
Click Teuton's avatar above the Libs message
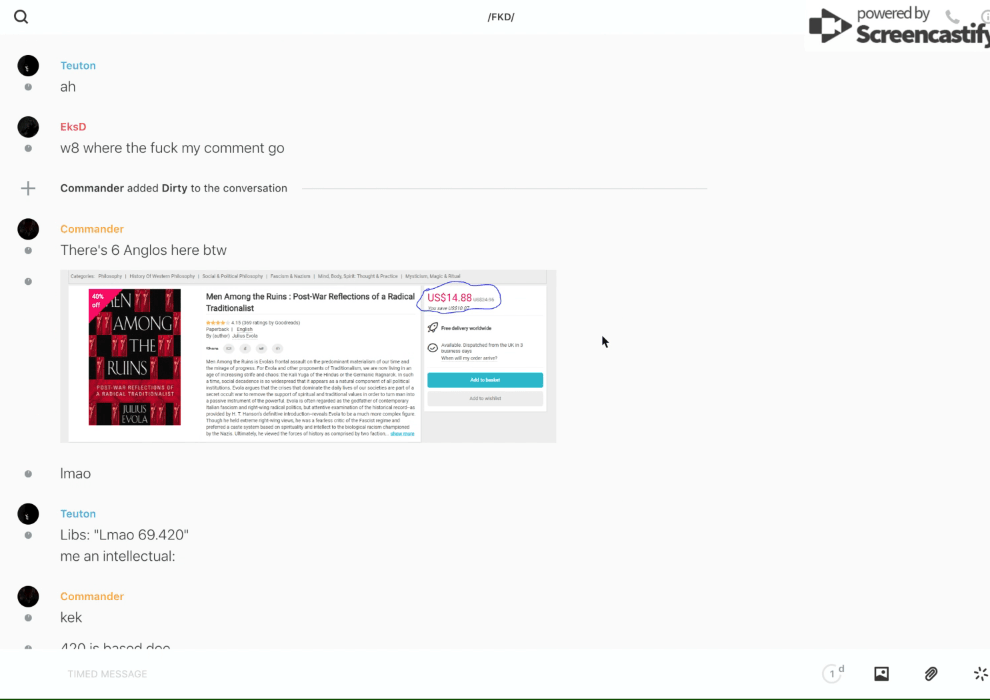pyautogui.click(x=28, y=514)
